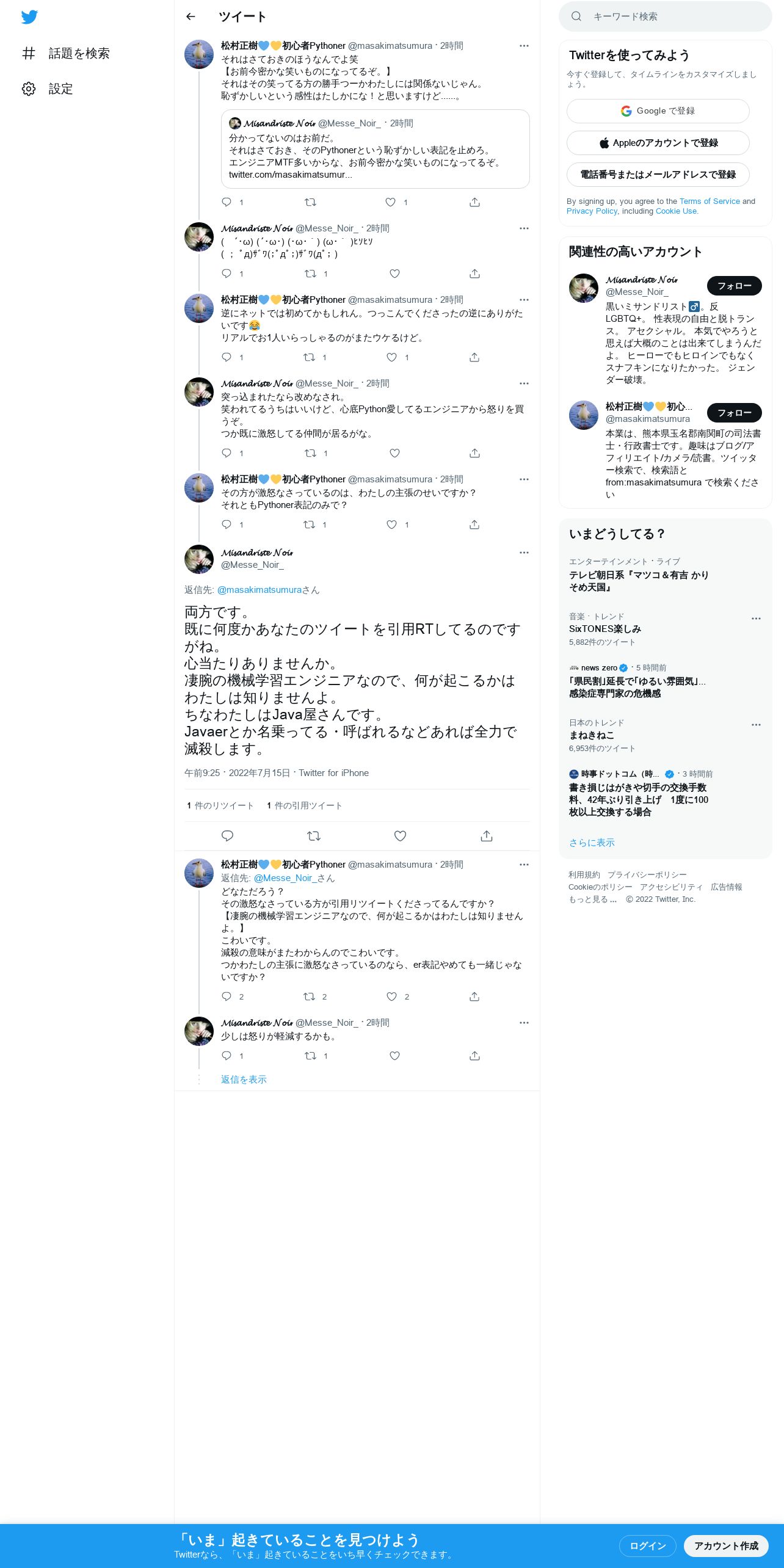Share the main tweet via share icon
Image resolution: width=784 pixels, height=1568 pixels.
[487, 836]
